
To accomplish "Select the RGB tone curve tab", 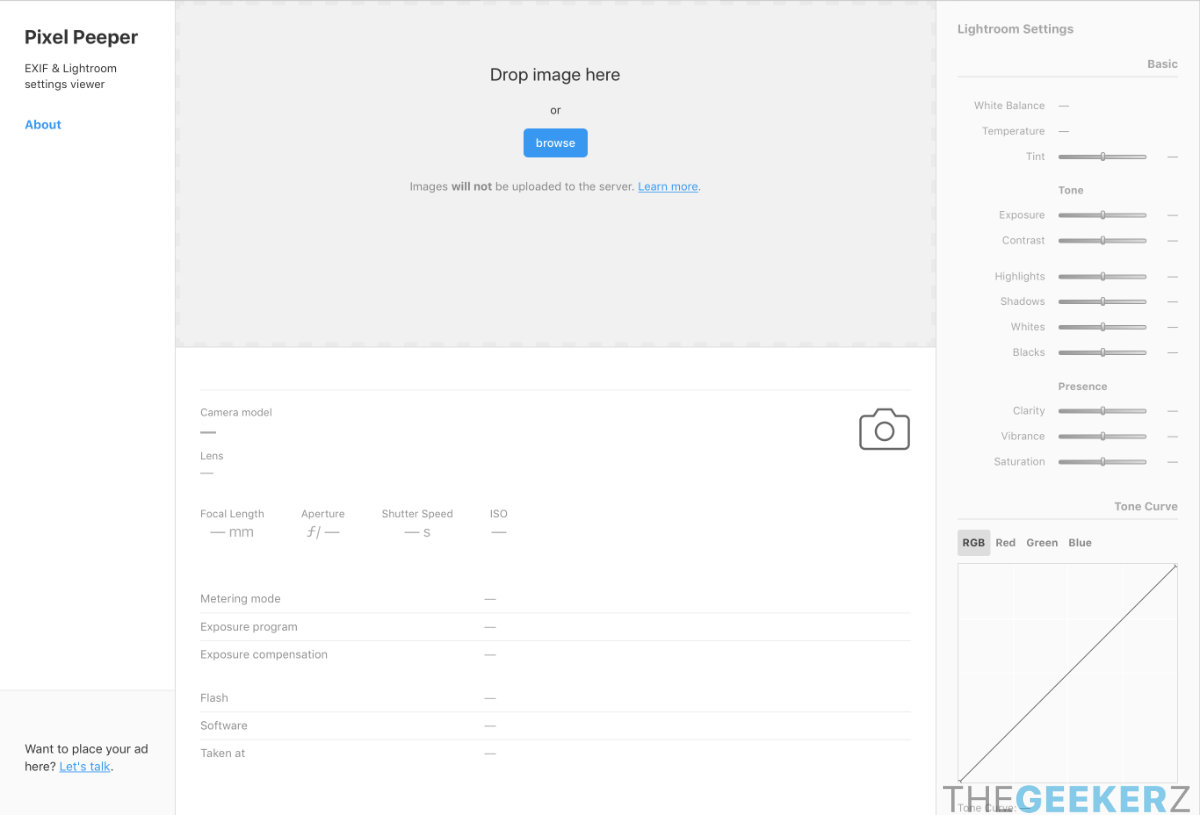I will pyautogui.click(x=973, y=543).
